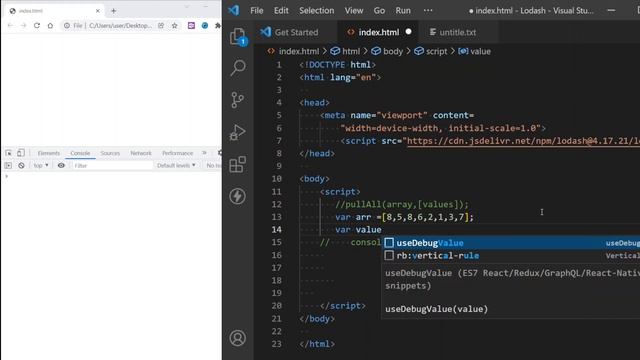This screenshot has width=640, height=360.
Task: Click unsaved dot on index.html tab
Action: [x=409, y=31]
